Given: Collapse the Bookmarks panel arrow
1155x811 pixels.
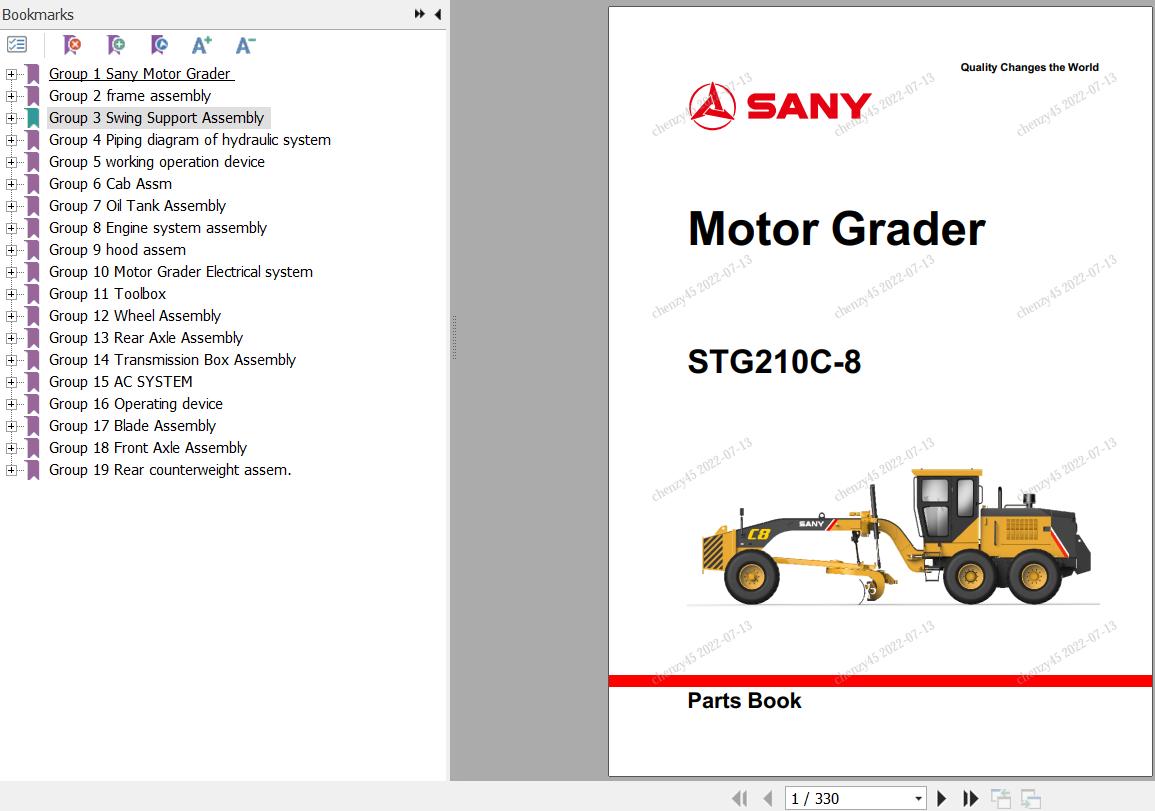Looking at the screenshot, I should tap(438, 14).
